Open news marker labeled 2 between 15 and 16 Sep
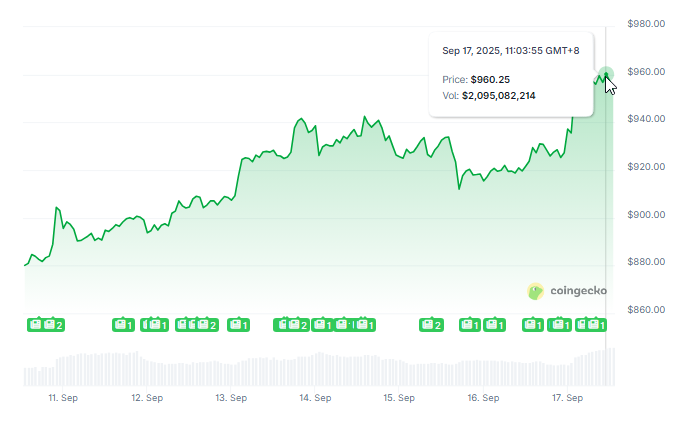This screenshot has height=421, width=688. tap(432, 325)
